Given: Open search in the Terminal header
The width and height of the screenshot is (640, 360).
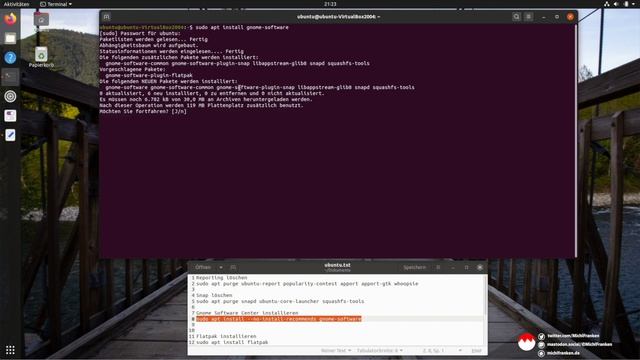Looking at the screenshot, I should point(516,17).
